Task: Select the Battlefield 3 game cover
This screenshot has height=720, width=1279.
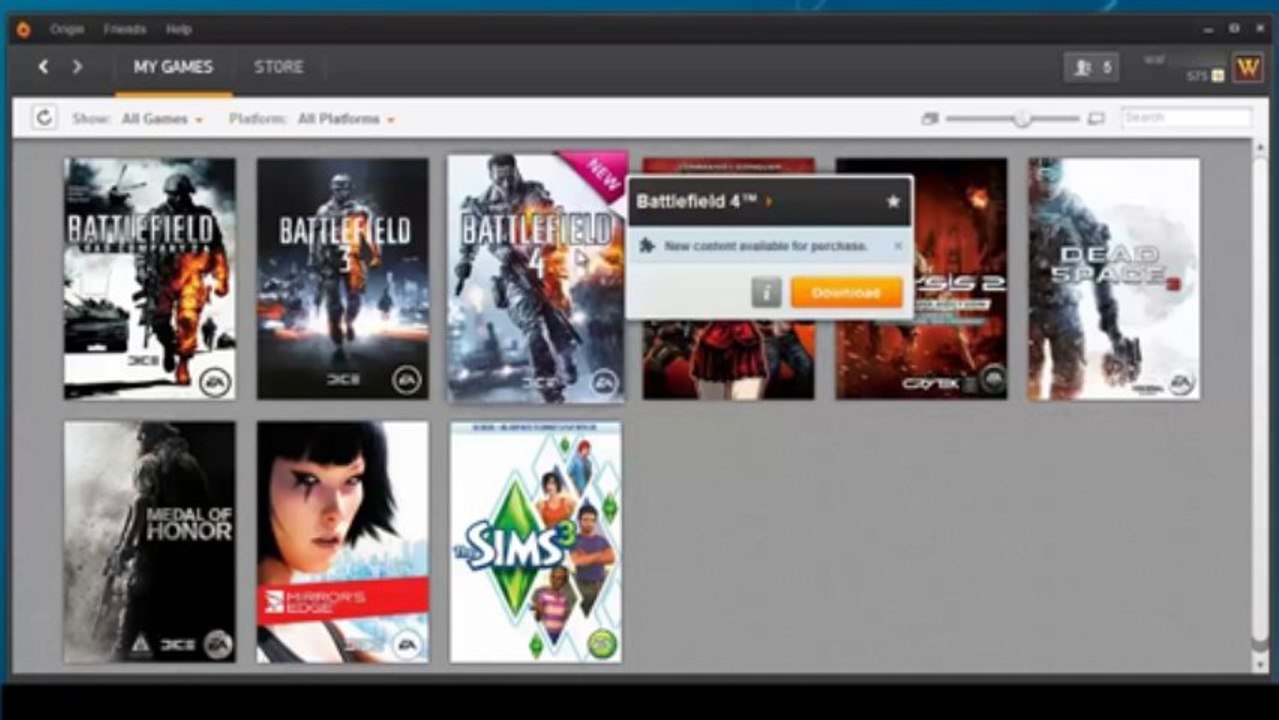Action: click(343, 279)
